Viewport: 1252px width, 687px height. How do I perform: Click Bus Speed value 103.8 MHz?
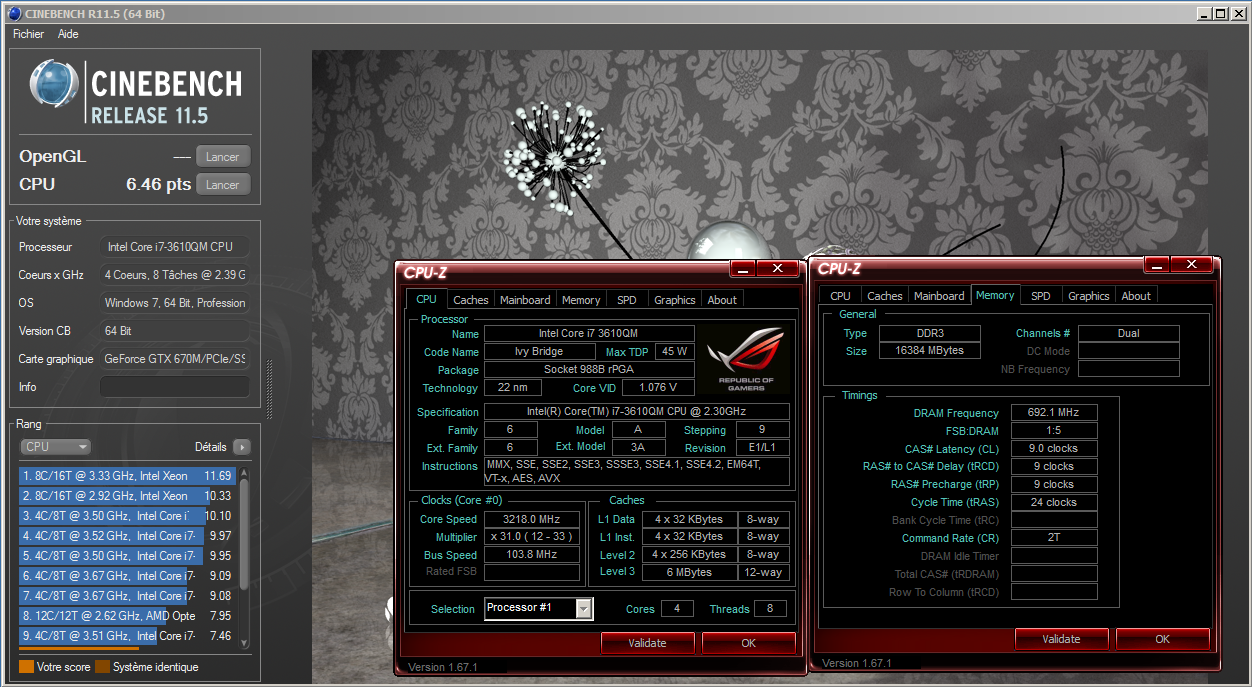point(532,555)
